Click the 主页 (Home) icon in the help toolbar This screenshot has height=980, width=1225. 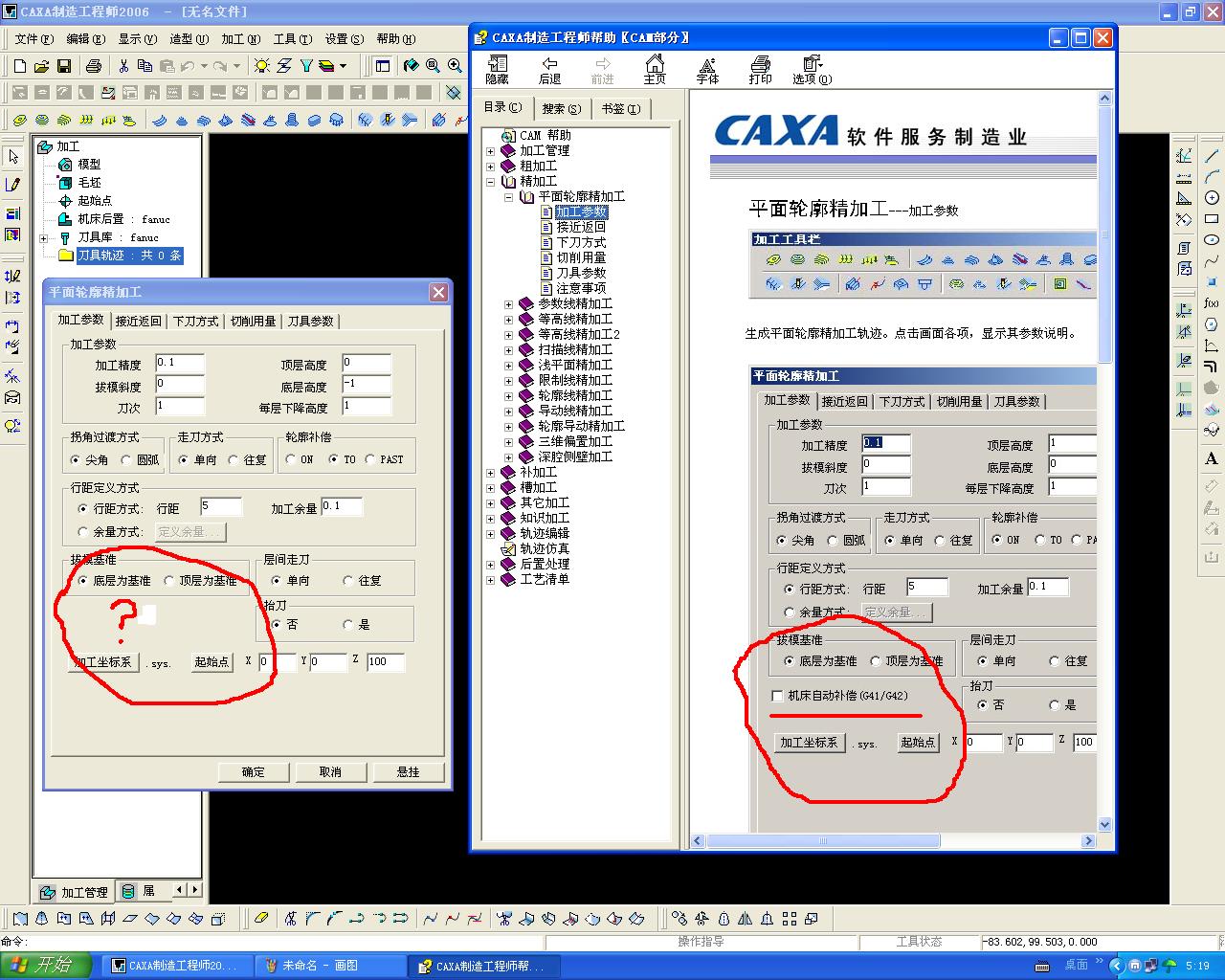655,69
